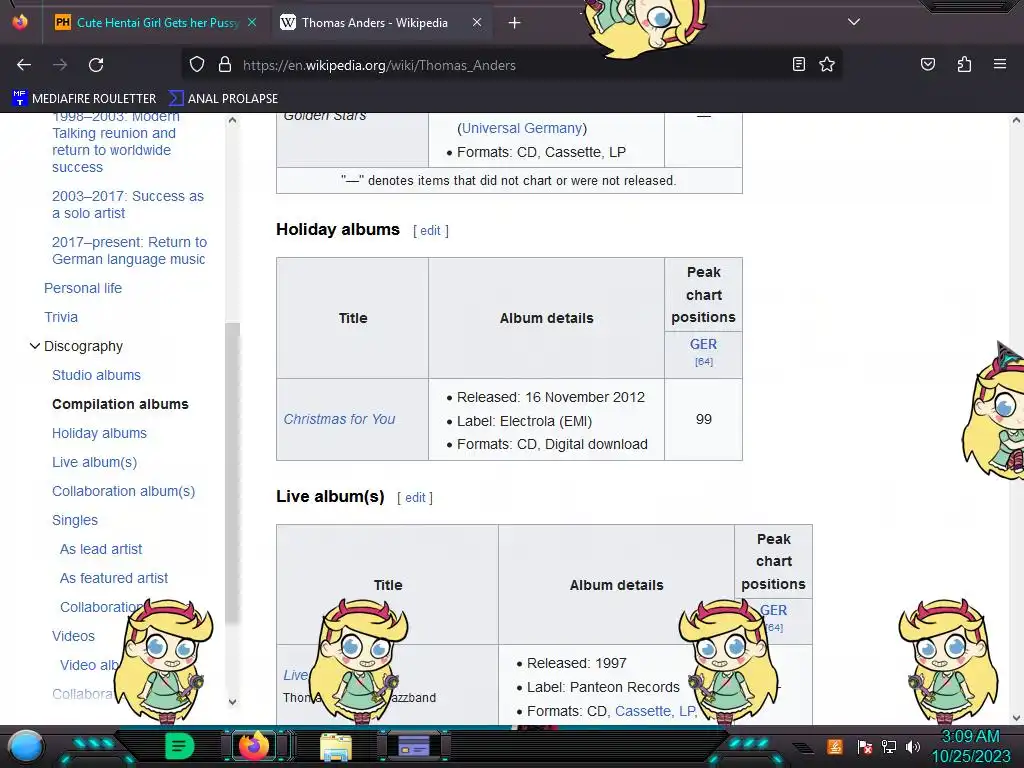Click the orange tray application icon
The height and width of the screenshot is (768, 1024).
click(x=835, y=746)
